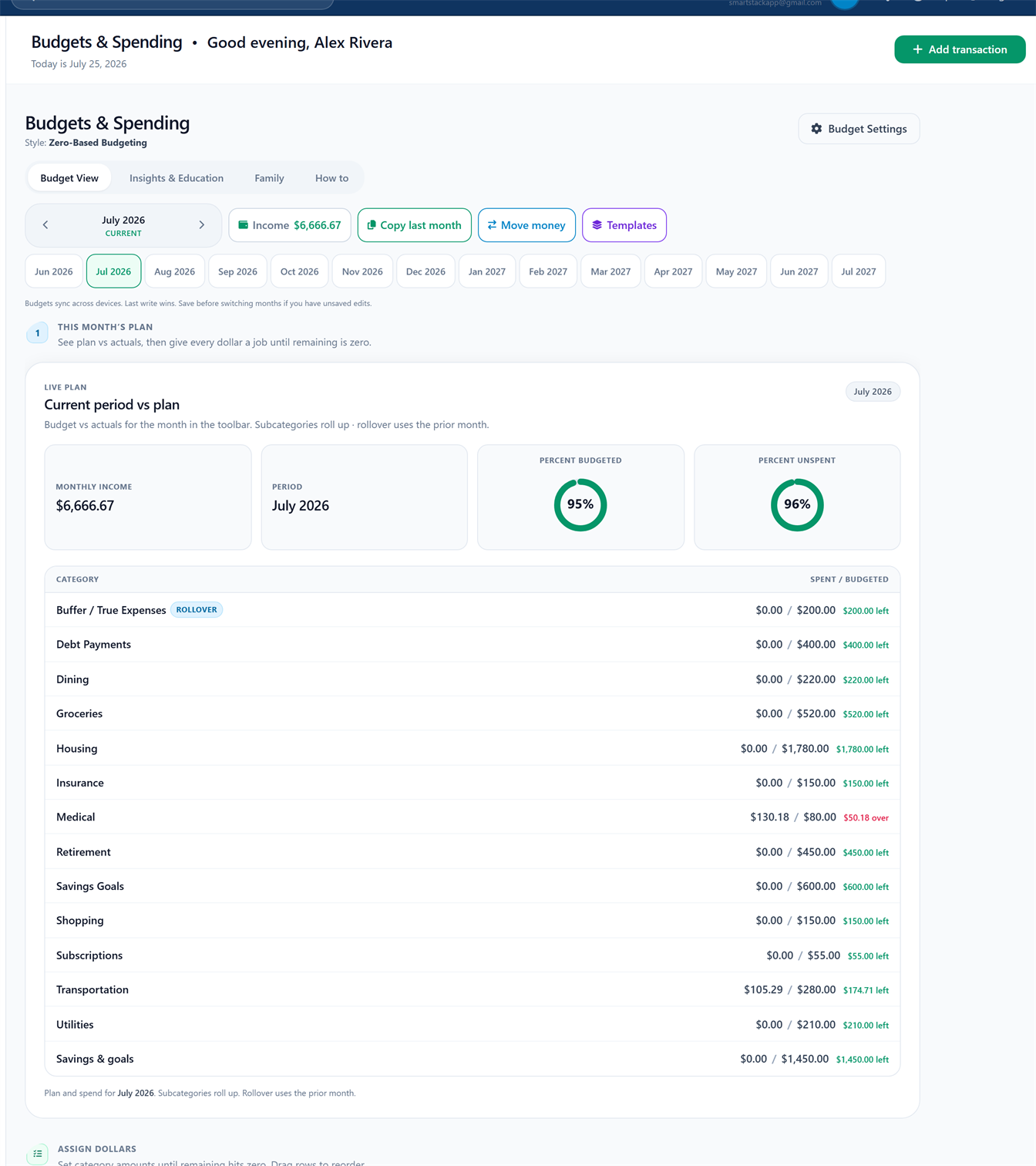The height and width of the screenshot is (1166, 1036).
Task: Click the $50.18 over Medical amount
Action: point(866,817)
